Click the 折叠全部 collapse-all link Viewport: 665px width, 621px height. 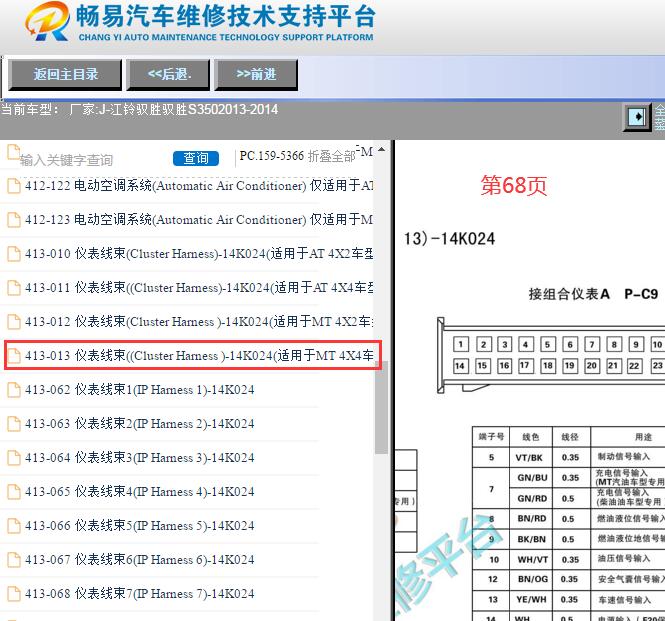click(331, 156)
